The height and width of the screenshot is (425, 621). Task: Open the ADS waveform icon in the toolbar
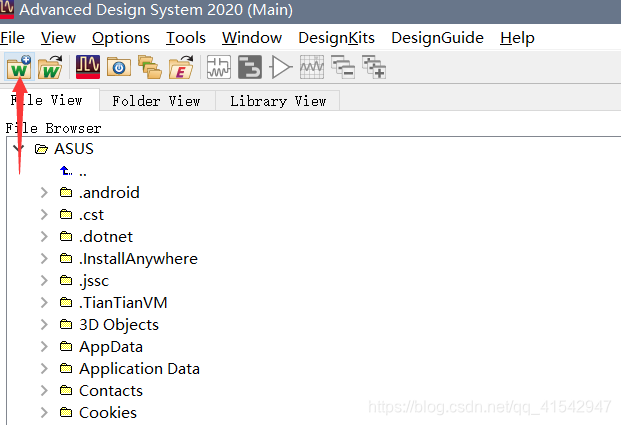88,67
